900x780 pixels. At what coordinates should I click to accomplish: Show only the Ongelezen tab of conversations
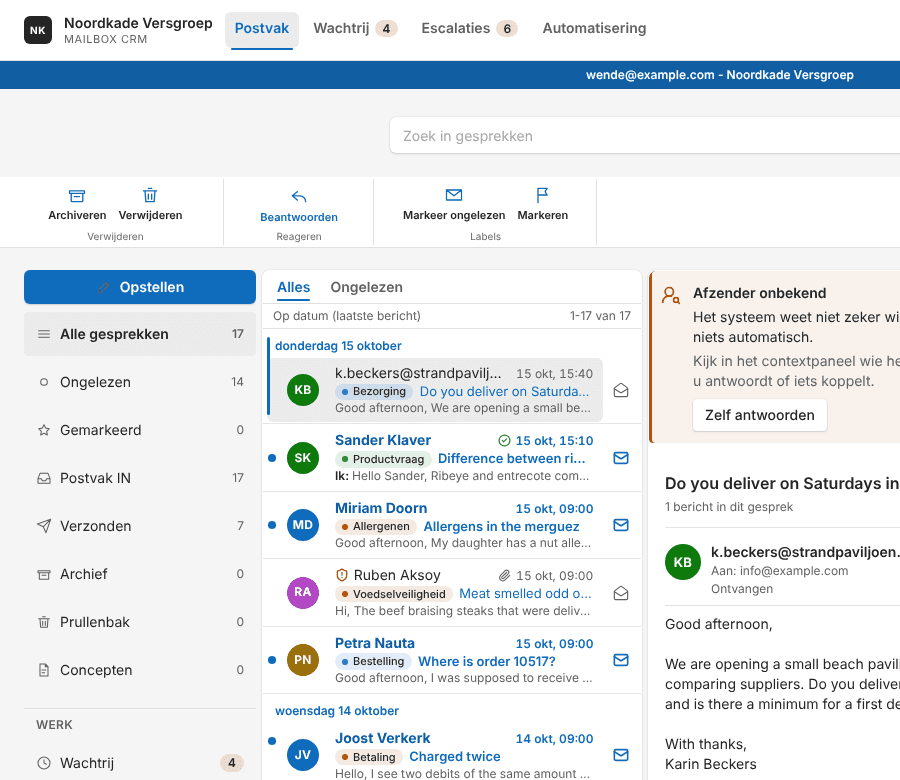tap(366, 287)
